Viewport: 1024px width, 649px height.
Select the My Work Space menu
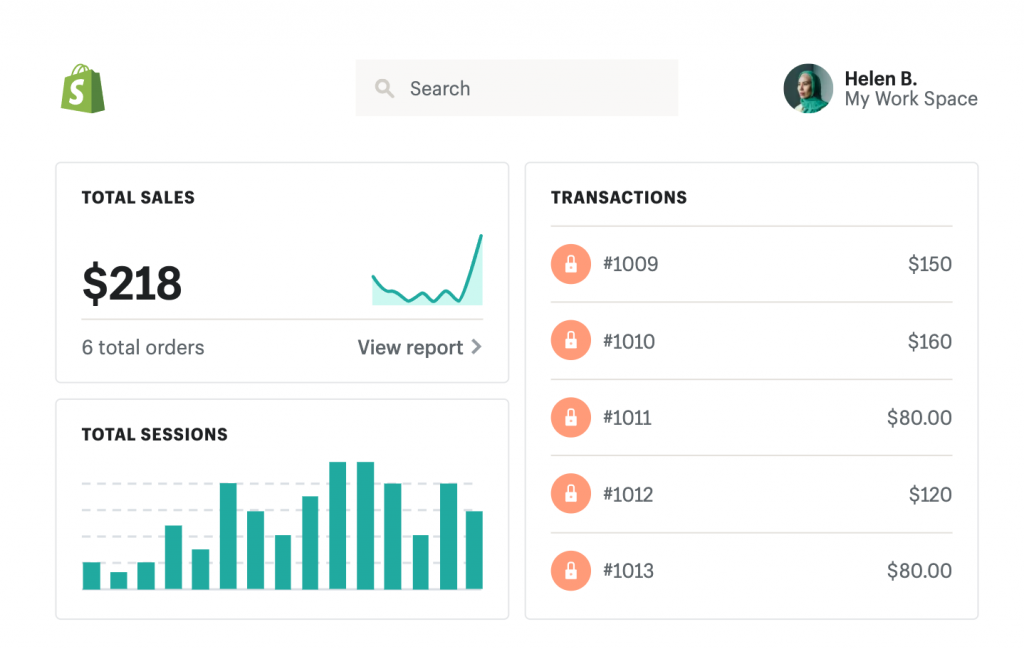[911, 99]
